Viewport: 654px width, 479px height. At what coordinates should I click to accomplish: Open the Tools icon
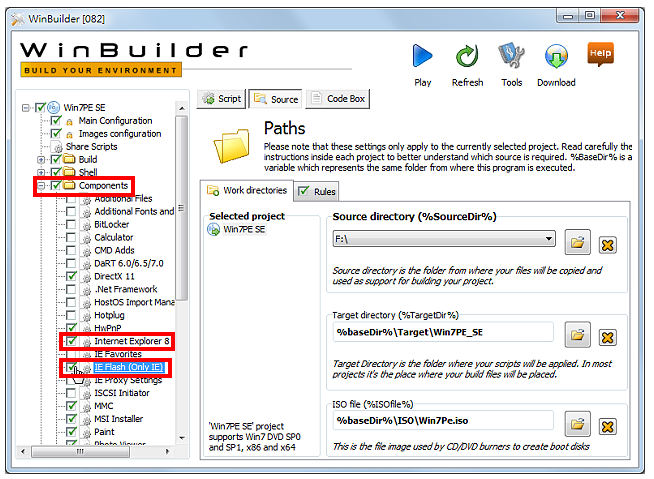click(511, 55)
